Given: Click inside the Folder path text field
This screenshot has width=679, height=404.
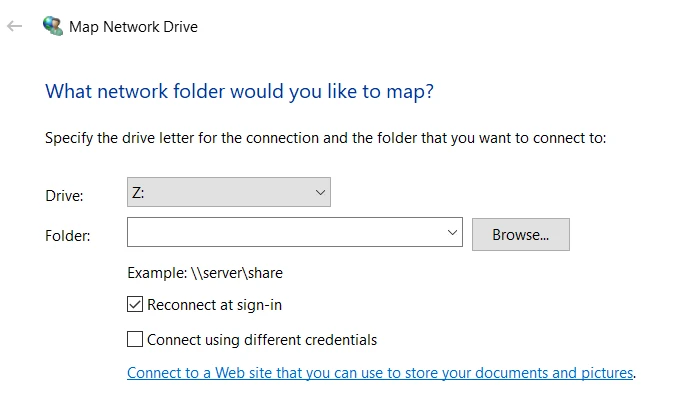Looking at the screenshot, I should 285,233.
